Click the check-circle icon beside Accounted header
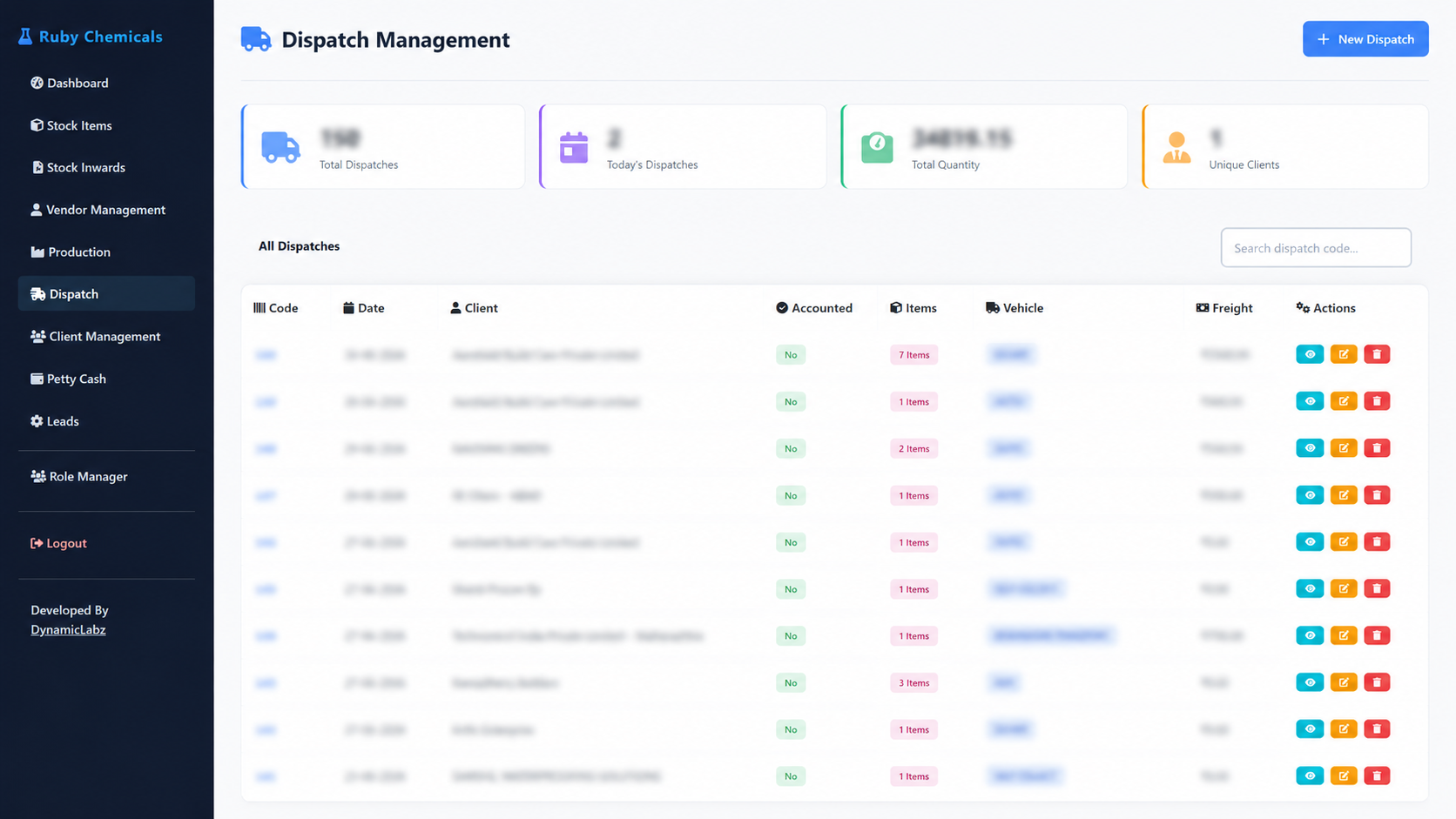The image size is (1456, 819). pyautogui.click(x=782, y=308)
